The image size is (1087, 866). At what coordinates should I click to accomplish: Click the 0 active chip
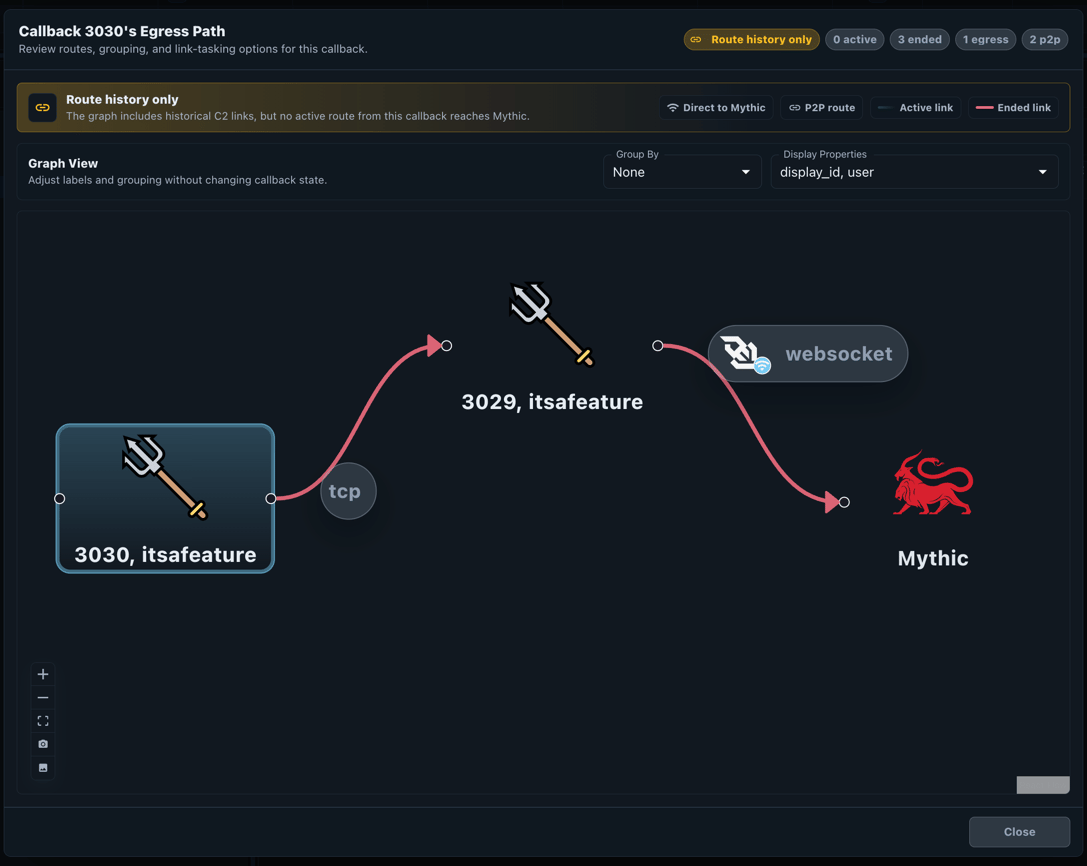click(855, 40)
